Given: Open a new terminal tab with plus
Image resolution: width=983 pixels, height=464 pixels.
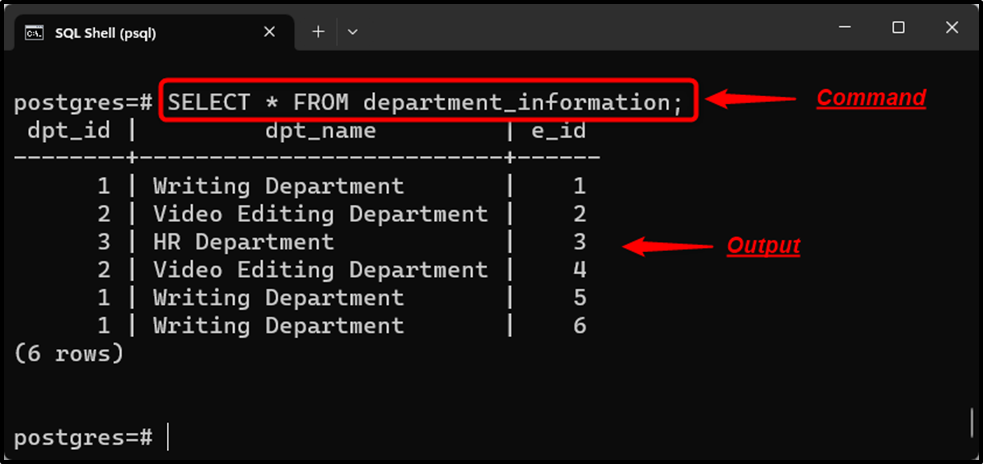Looking at the screenshot, I should (318, 31).
